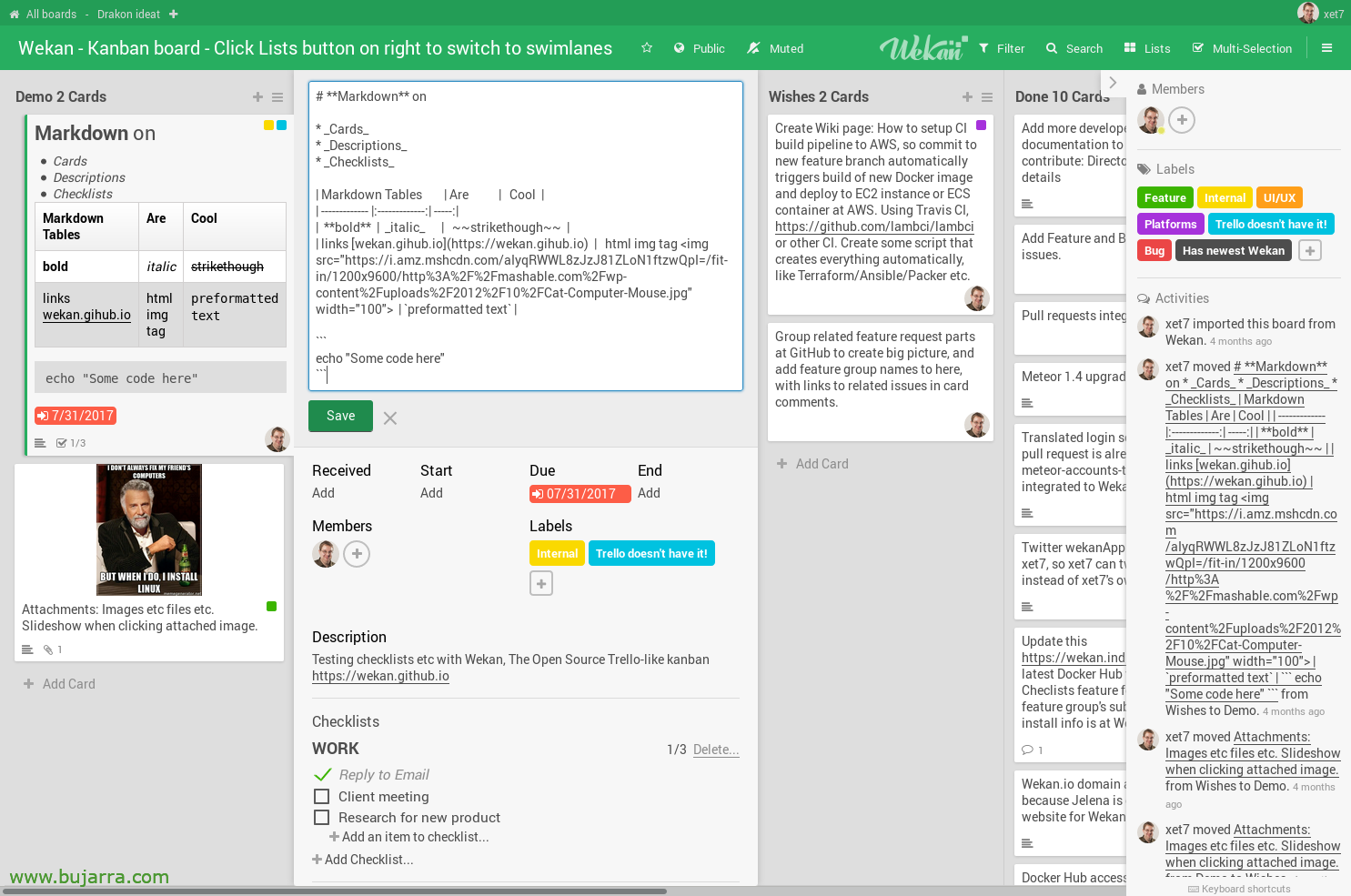Viewport: 1351px width, 896px height.
Task: Toggle Muted board notifications
Action: 775,48
